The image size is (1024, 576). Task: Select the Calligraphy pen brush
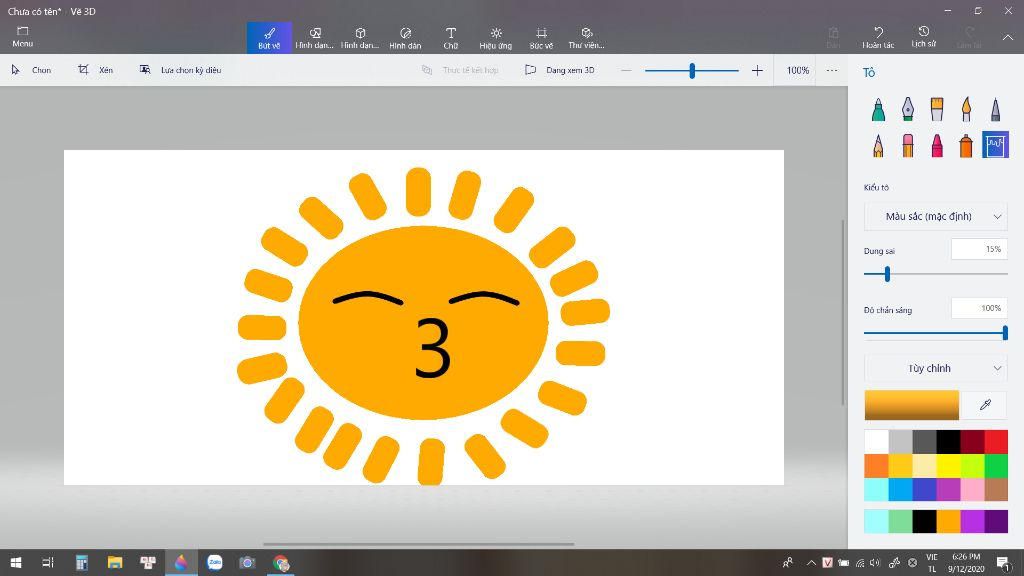click(x=908, y=109)
